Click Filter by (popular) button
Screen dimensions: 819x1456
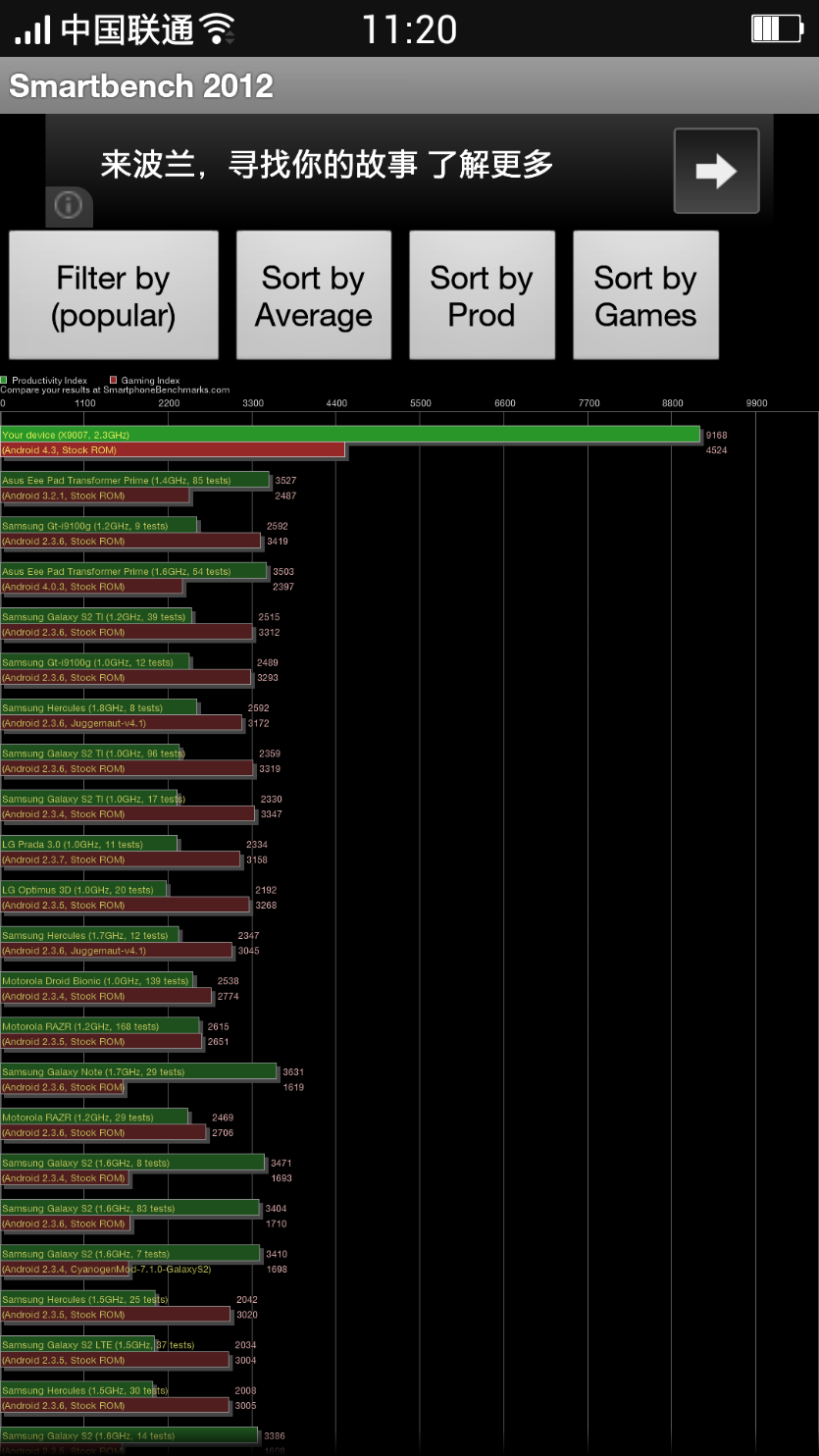pyautogui.click(x=114, y=295)
